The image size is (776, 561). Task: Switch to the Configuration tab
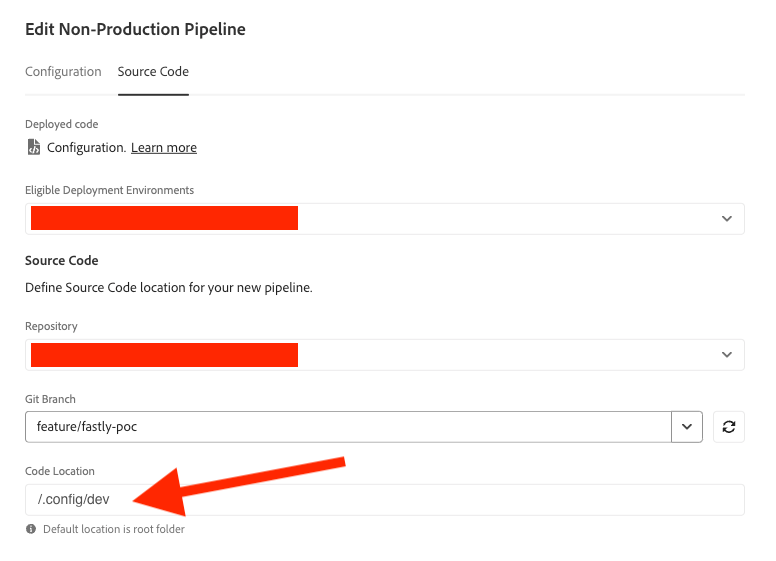point(63,72)
